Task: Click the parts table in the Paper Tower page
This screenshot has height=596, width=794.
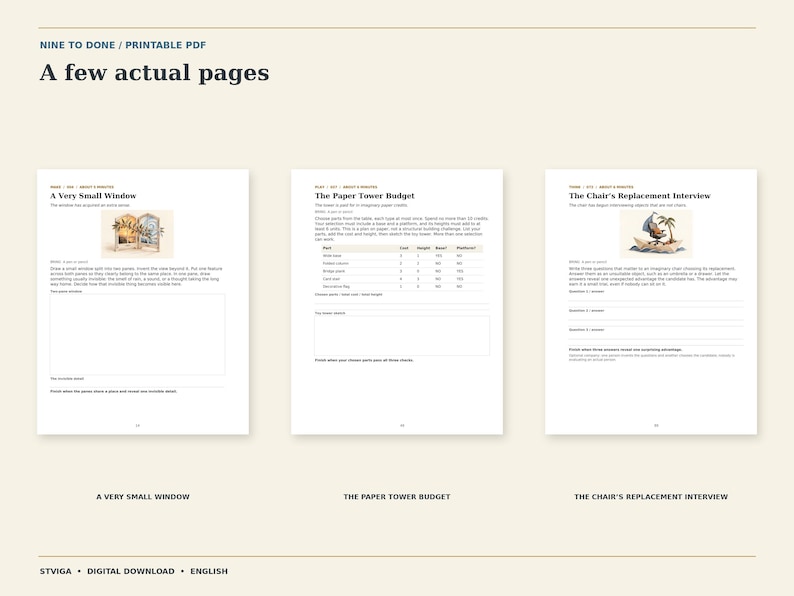Action: click(x=402, y=267)
